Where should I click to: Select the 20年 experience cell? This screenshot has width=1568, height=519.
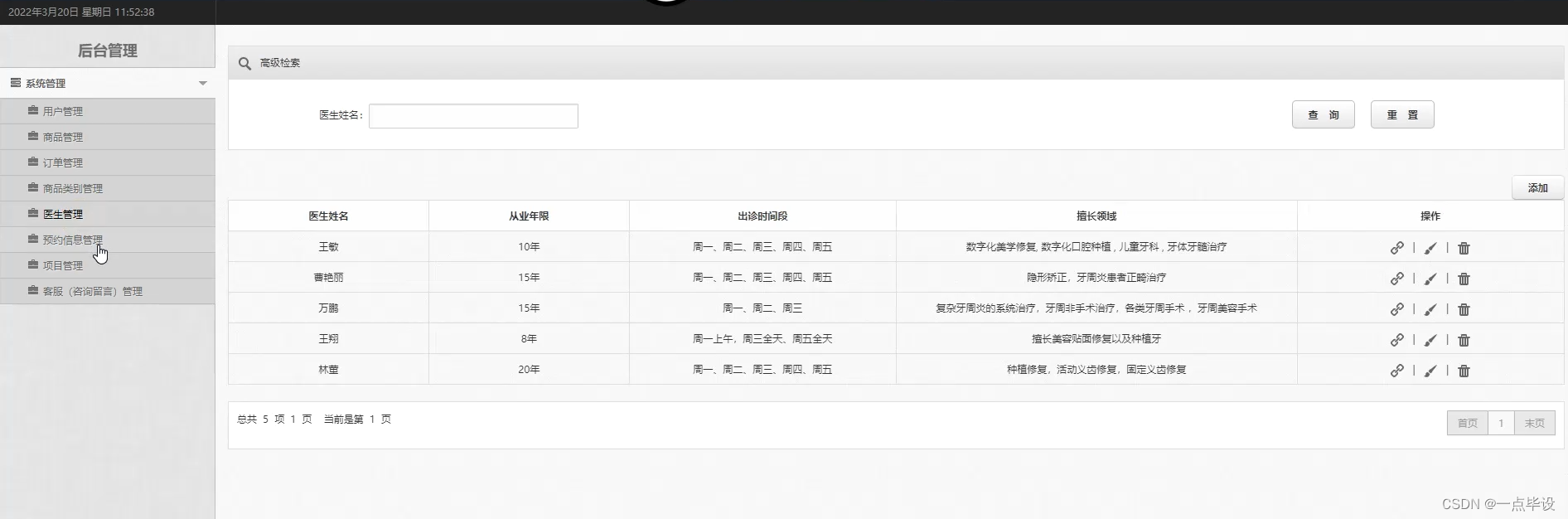point(529,370)
